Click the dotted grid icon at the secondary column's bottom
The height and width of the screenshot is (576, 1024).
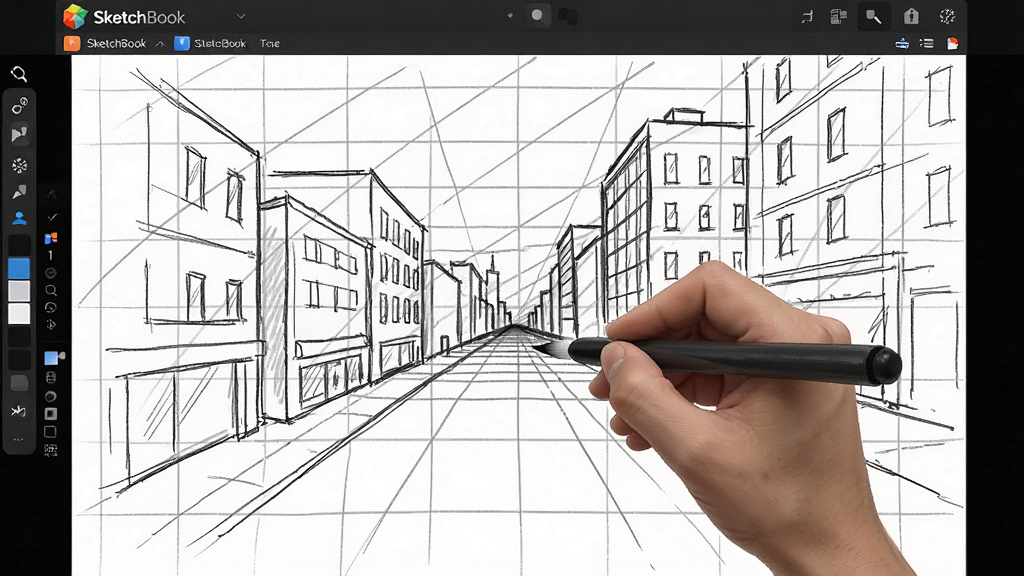(x=51, y=450)
